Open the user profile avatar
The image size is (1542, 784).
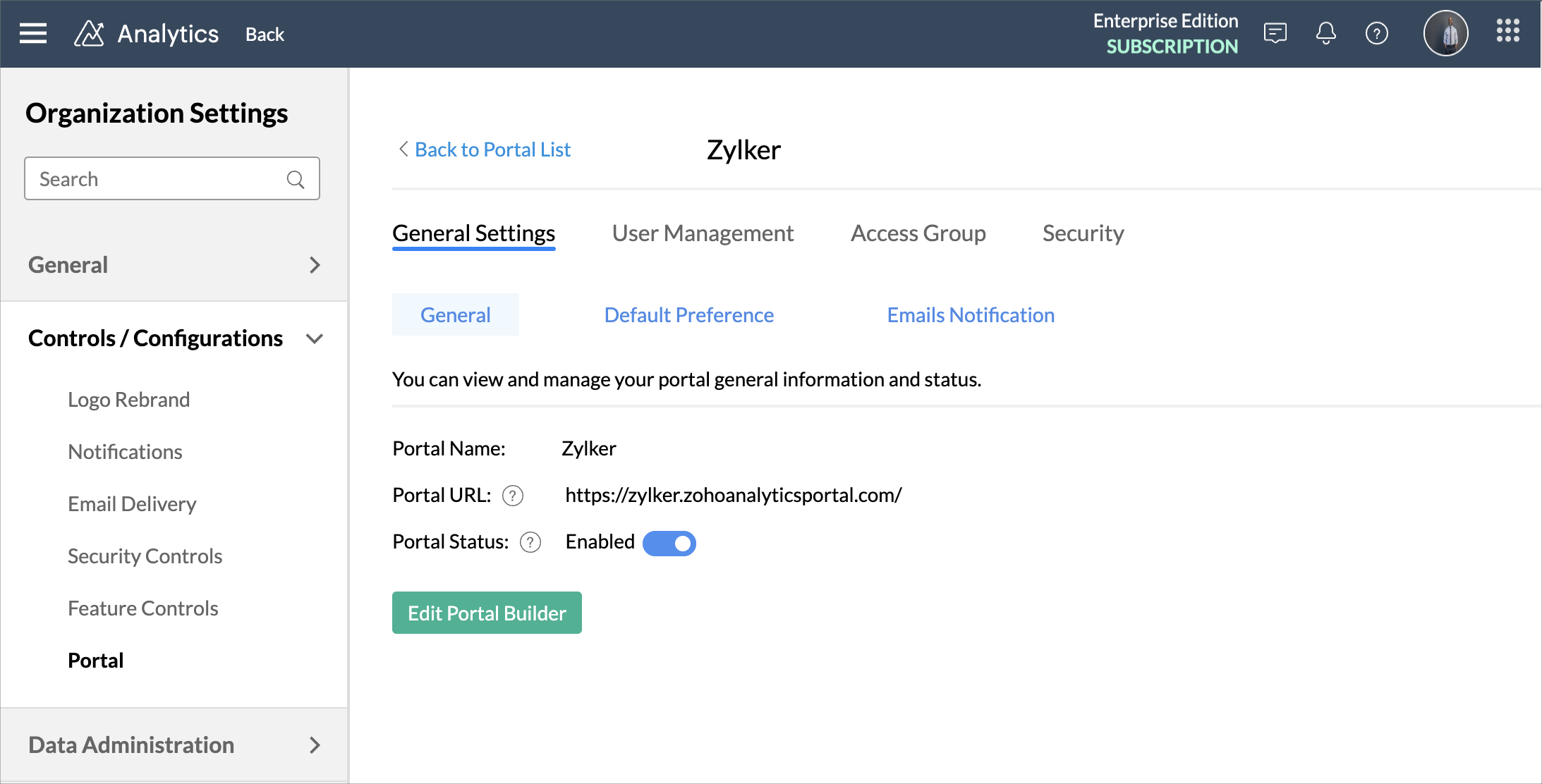click(1446, 33)
